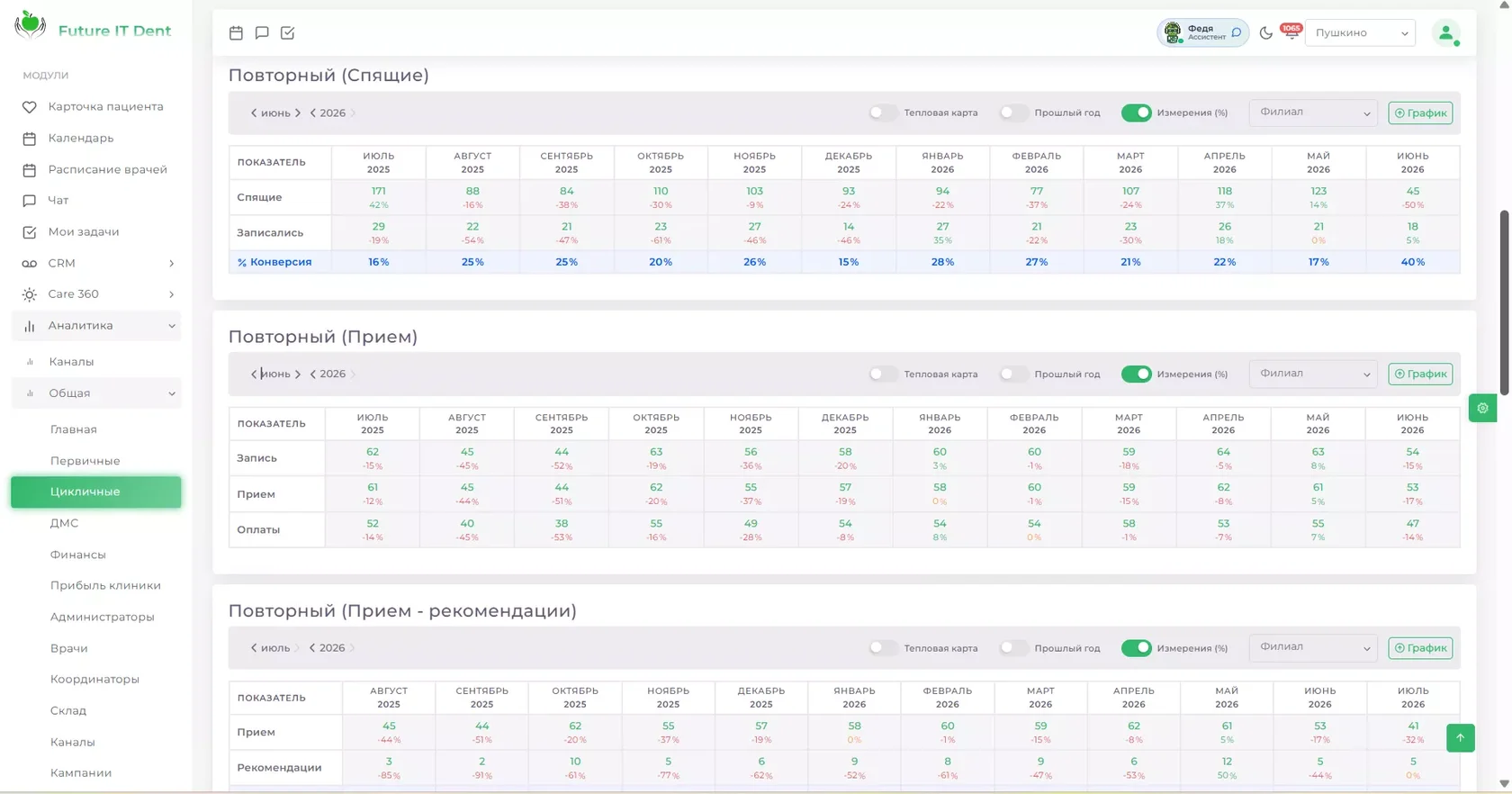Open the calendar icon in top toolbar
This screenshot has width=1512, height=794.
click(236, 32)
